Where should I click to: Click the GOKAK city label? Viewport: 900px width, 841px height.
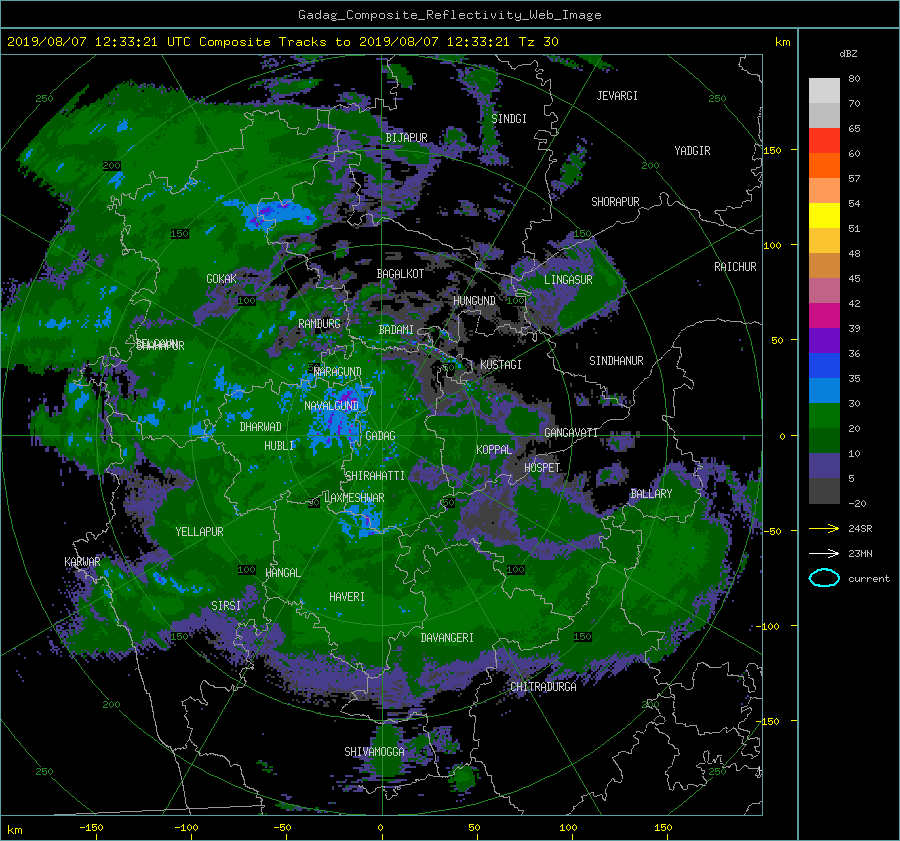pos(222,279)
